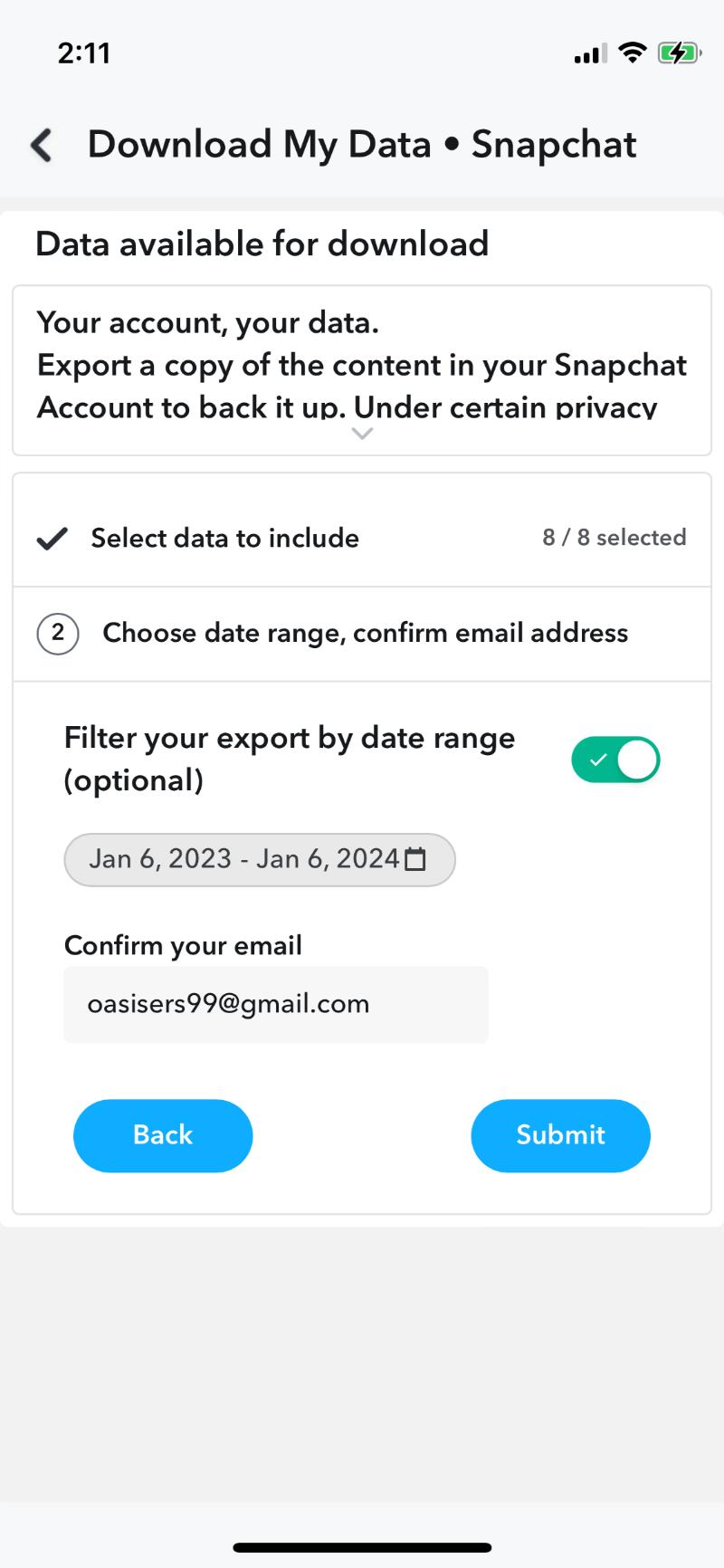
Task: Tap the Download My Data page title
Action: click(362, 145)
